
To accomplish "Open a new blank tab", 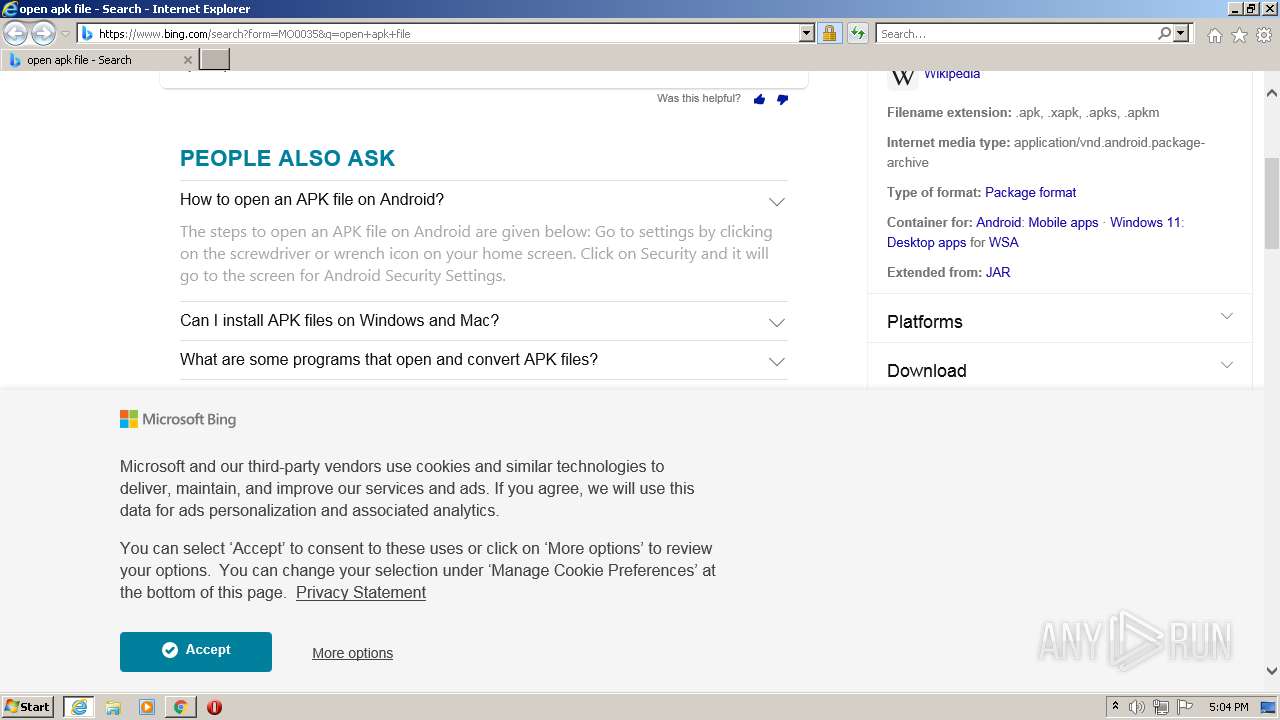I will pyautogui.click(x=215, y=60).
